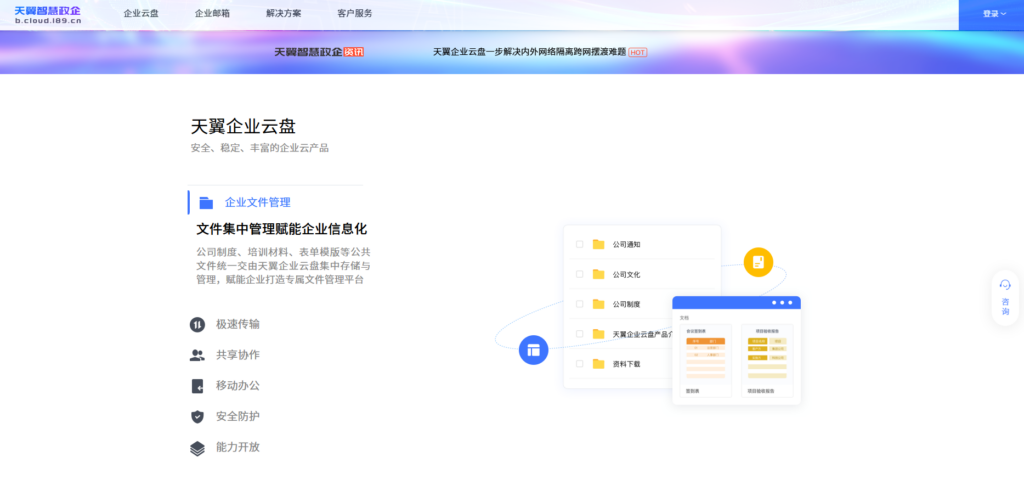Tick the checkbox next to 公司通知
Screen dimensions: 1024x485
(x=579, y=244)
